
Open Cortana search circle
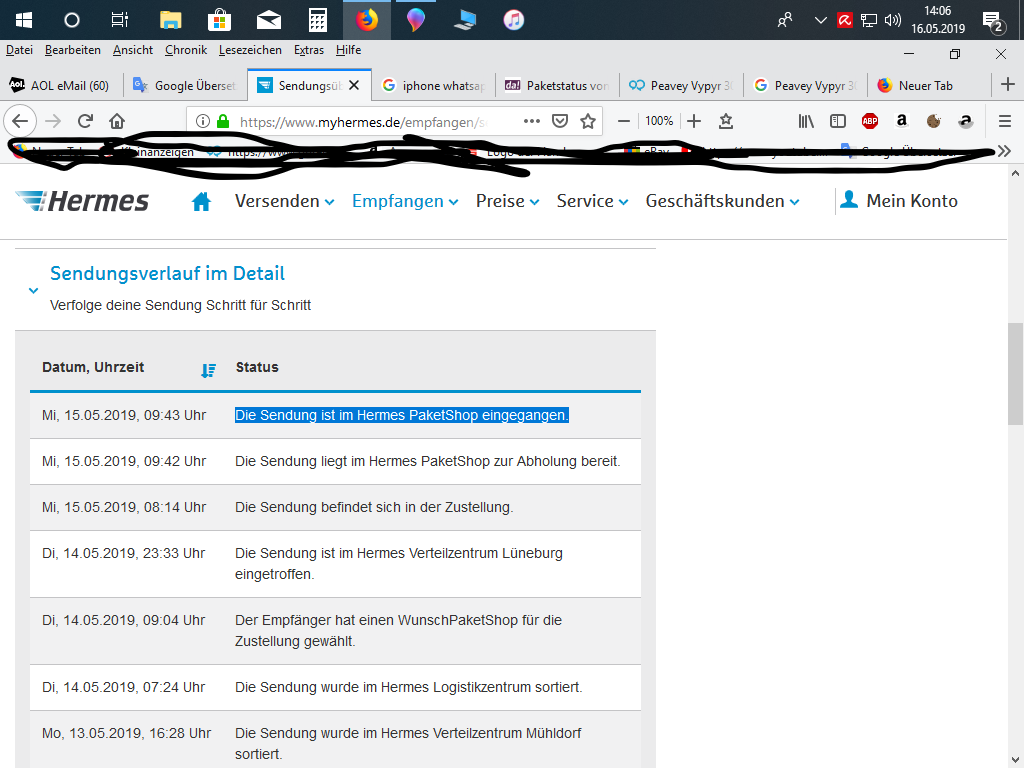point(72,20)
